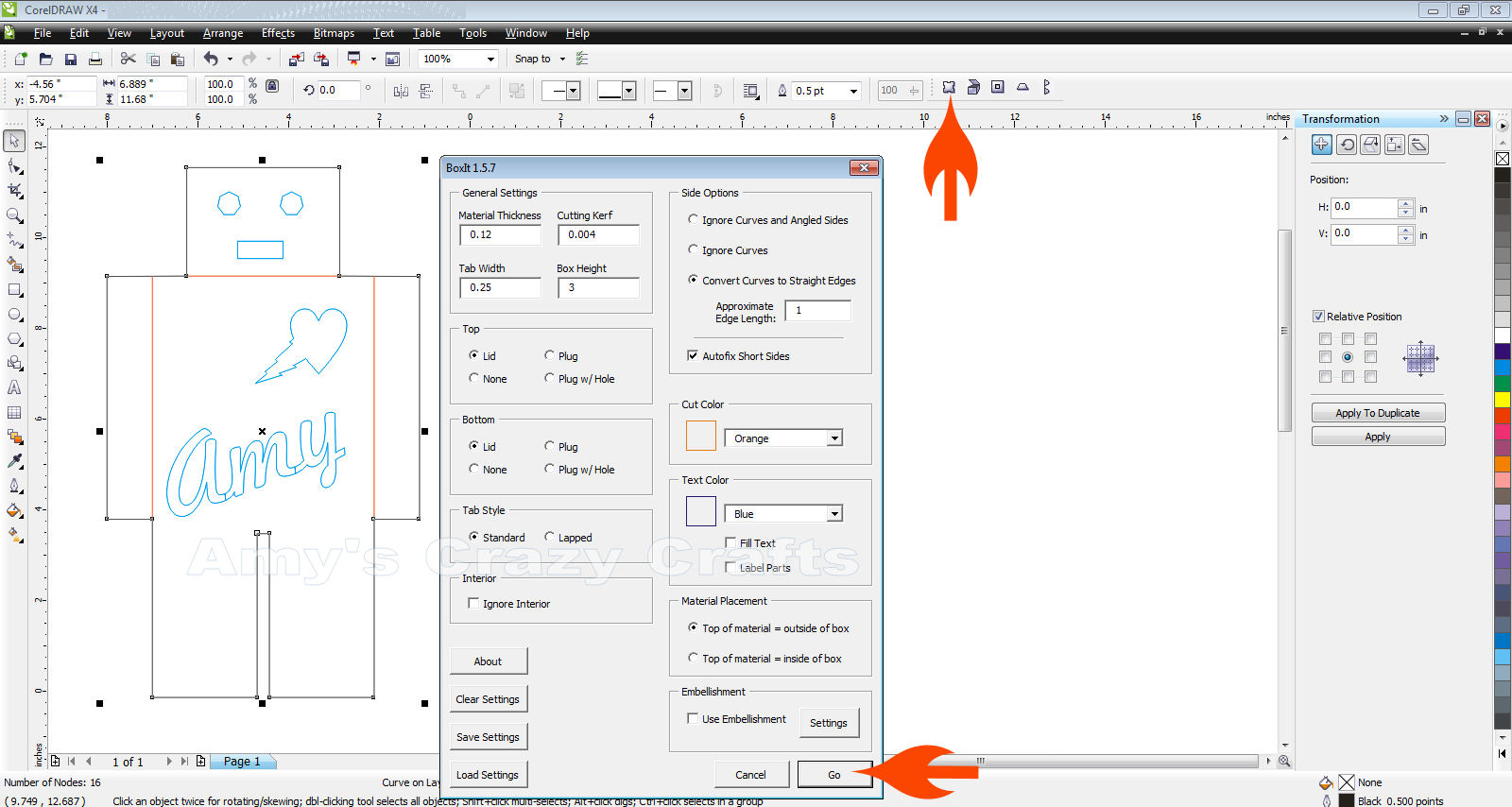Screen dimensions: 1512x807
Task: Open the outline width 0.5 pt dropdown
Action: (x=853, y=91)
